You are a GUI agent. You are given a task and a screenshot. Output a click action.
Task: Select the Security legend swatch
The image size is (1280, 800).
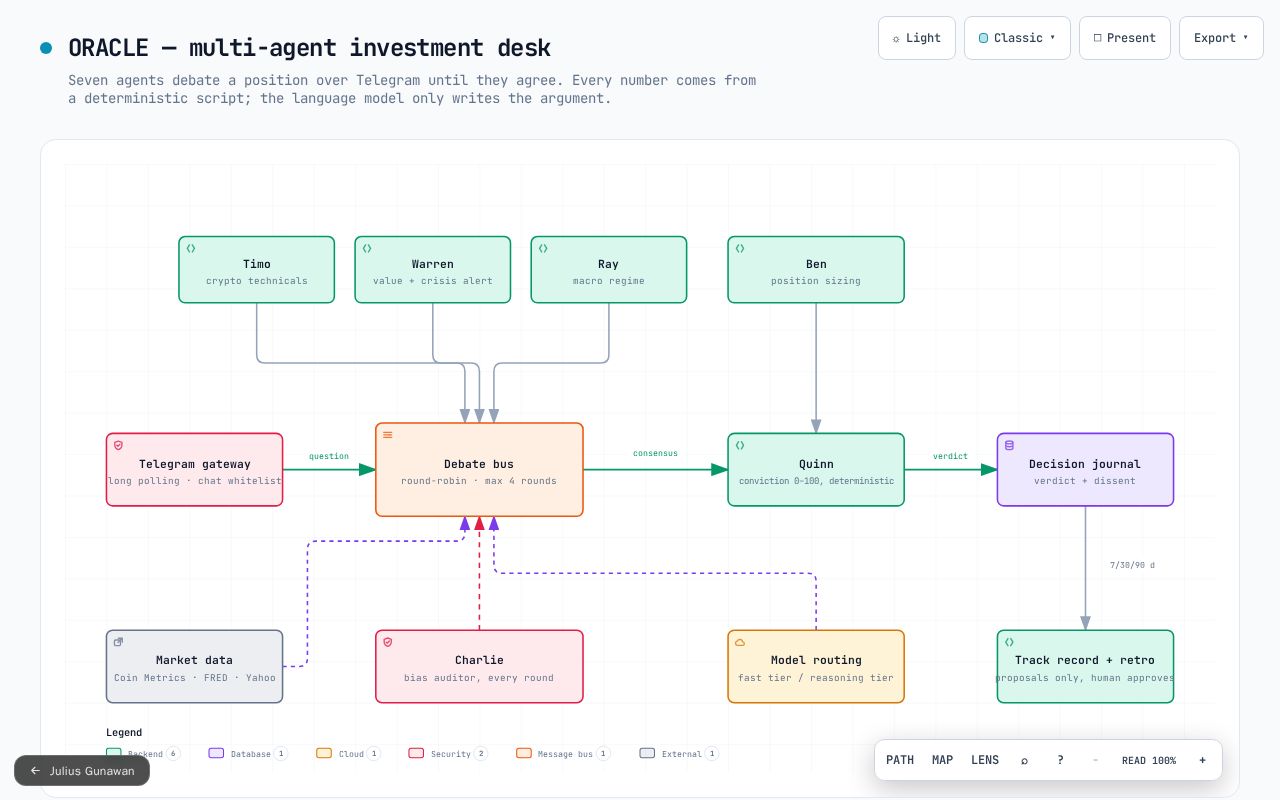416,753
